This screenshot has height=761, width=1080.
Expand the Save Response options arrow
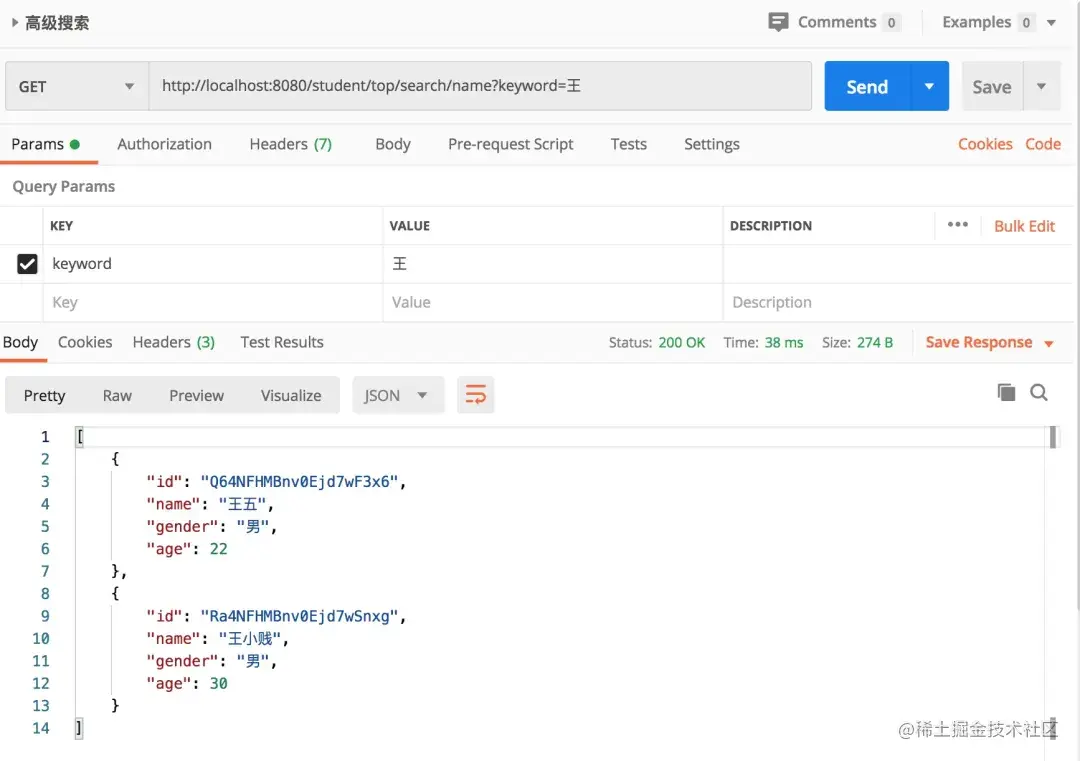1049,342
